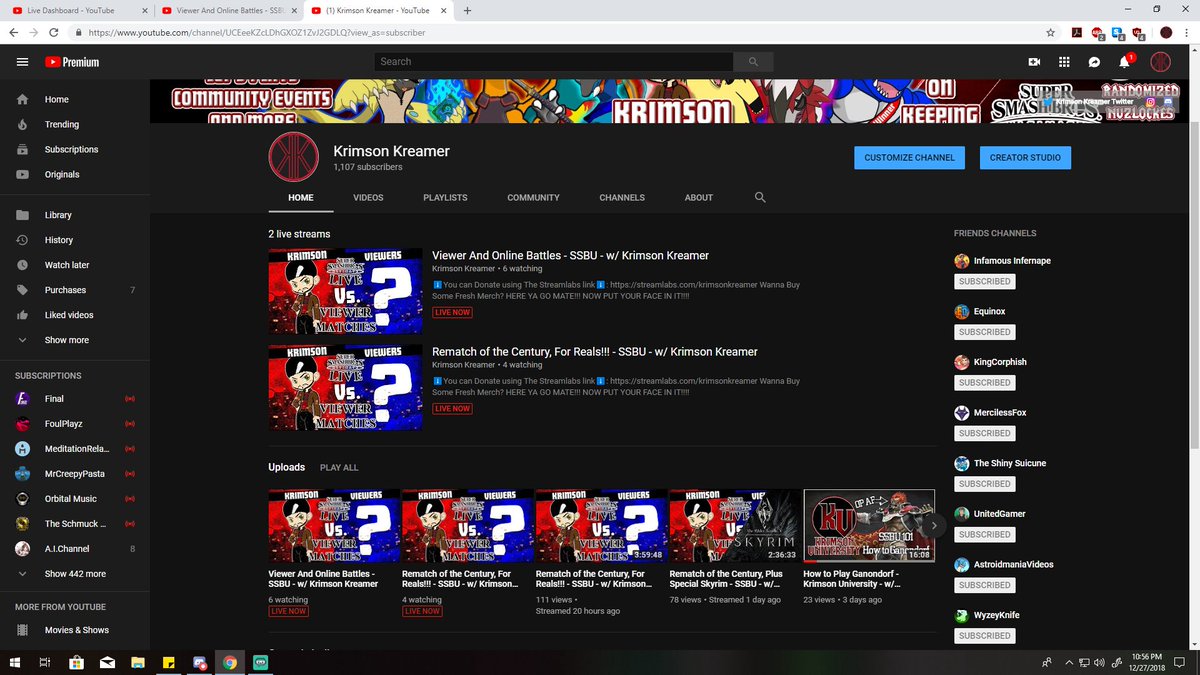Open the MrCreepyPasta subscription channel
Viewport: 1200px width, 675px height.
pos(75,473)
